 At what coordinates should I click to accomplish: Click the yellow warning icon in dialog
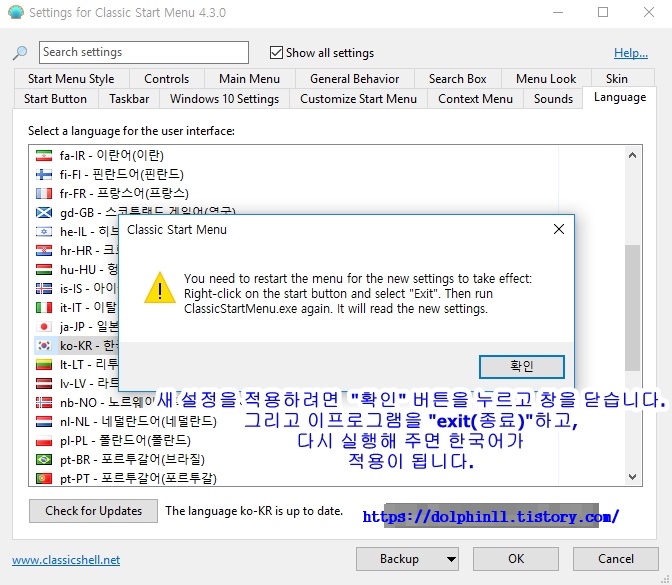coord(160,288)
